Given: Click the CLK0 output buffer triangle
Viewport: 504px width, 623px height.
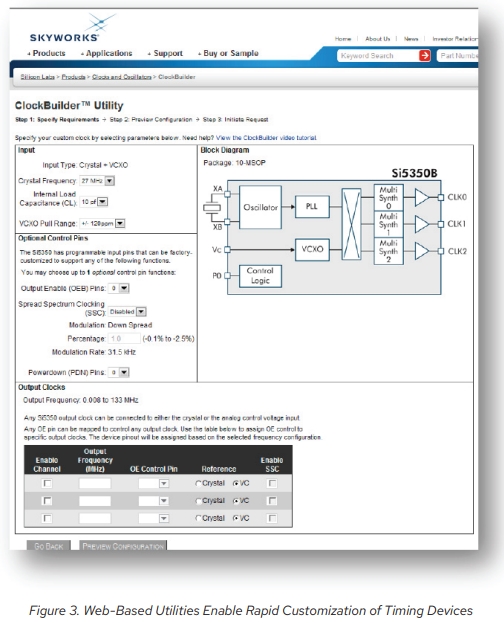Looking at the screenshot, I should tap(422, 197).
